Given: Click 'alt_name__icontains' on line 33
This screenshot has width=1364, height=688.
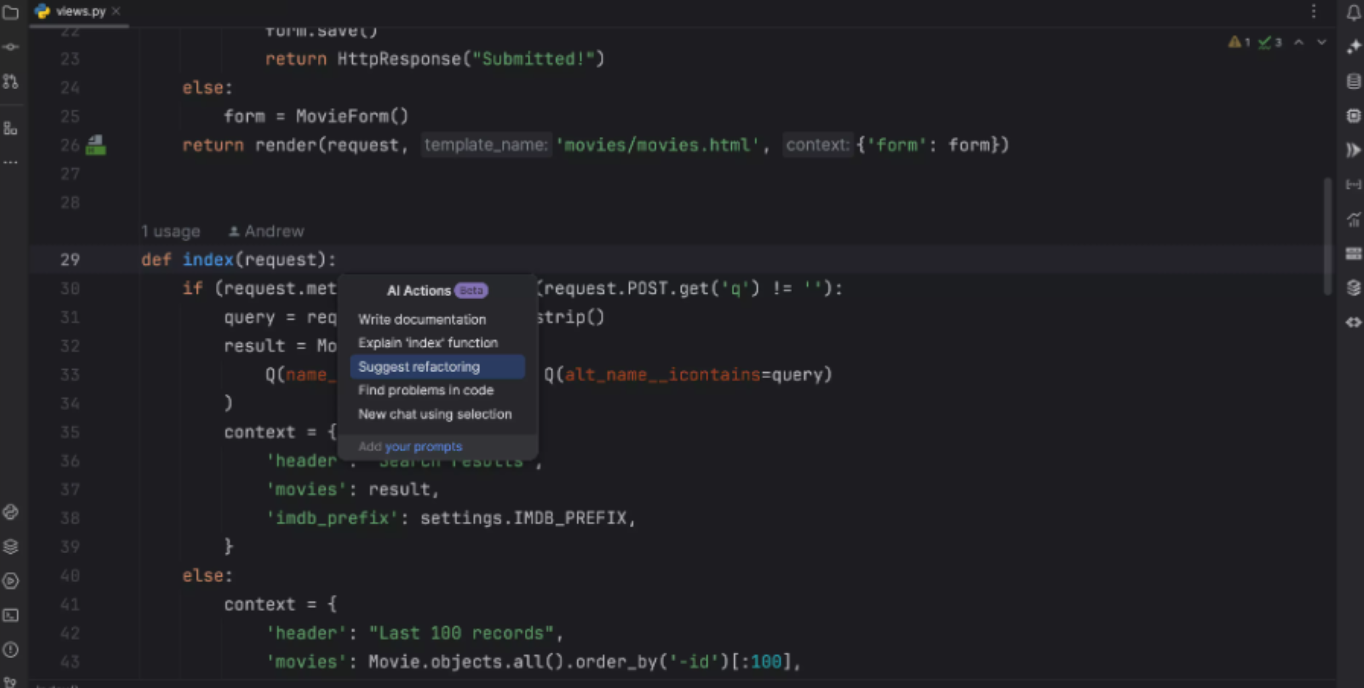Looking at the screenshot, I should pos(662,375).
